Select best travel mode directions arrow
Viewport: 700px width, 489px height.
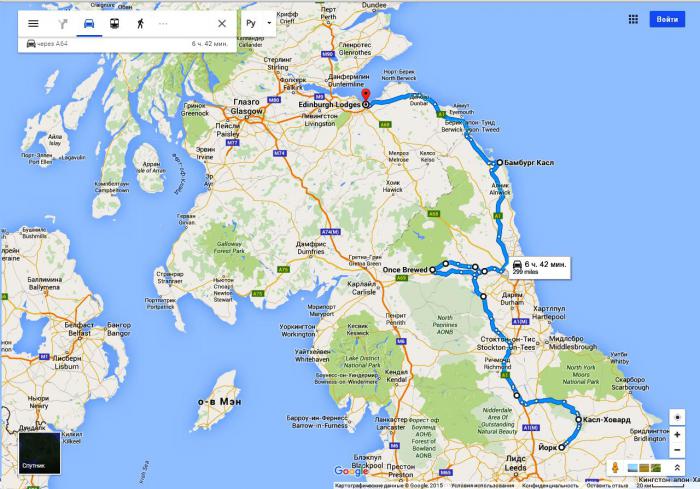click(62, 24)
